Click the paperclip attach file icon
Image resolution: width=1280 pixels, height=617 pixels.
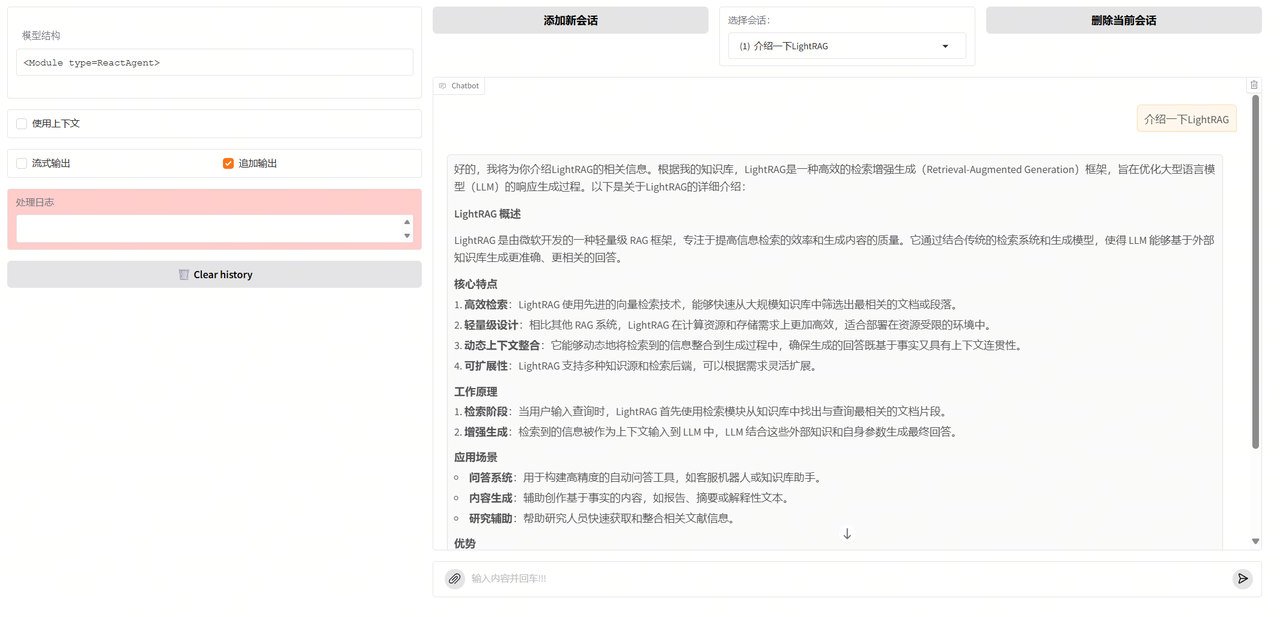[x=455, y=578]
